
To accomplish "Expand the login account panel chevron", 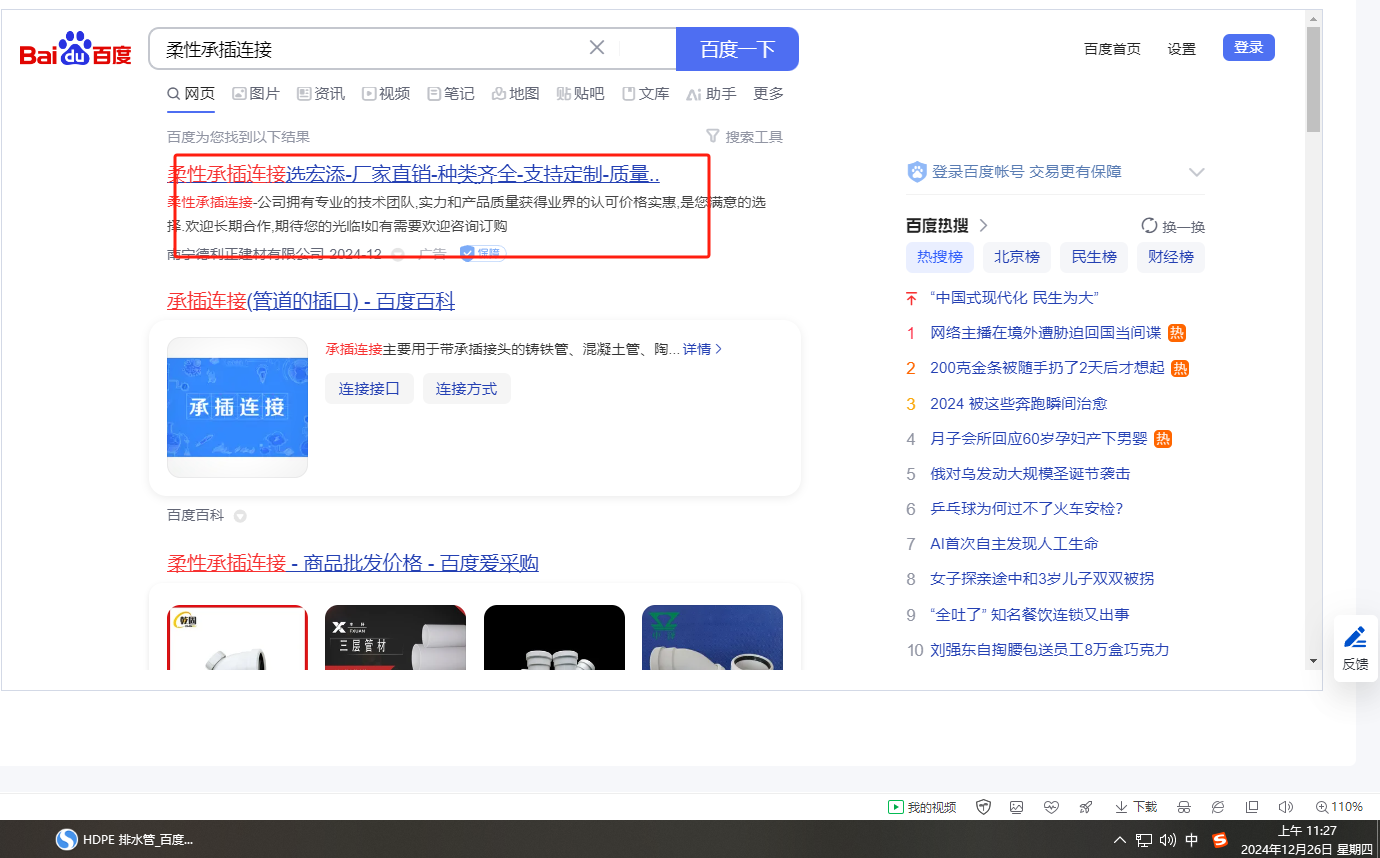I will point(1196,173).
